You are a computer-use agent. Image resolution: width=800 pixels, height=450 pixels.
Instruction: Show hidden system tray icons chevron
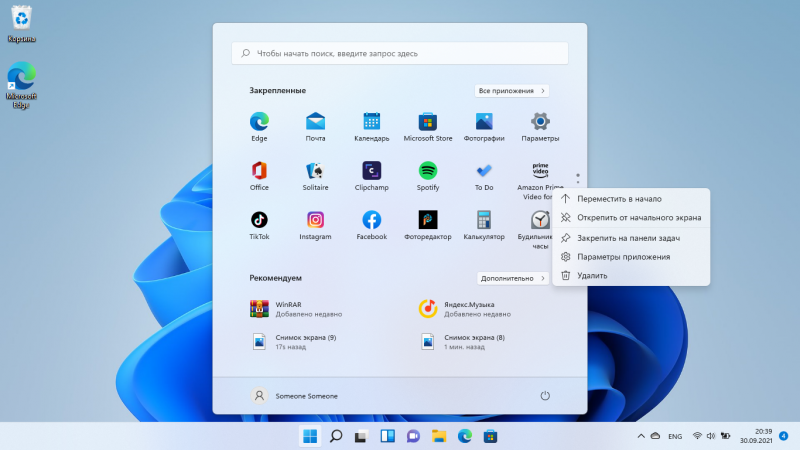[x=640, y=437]
